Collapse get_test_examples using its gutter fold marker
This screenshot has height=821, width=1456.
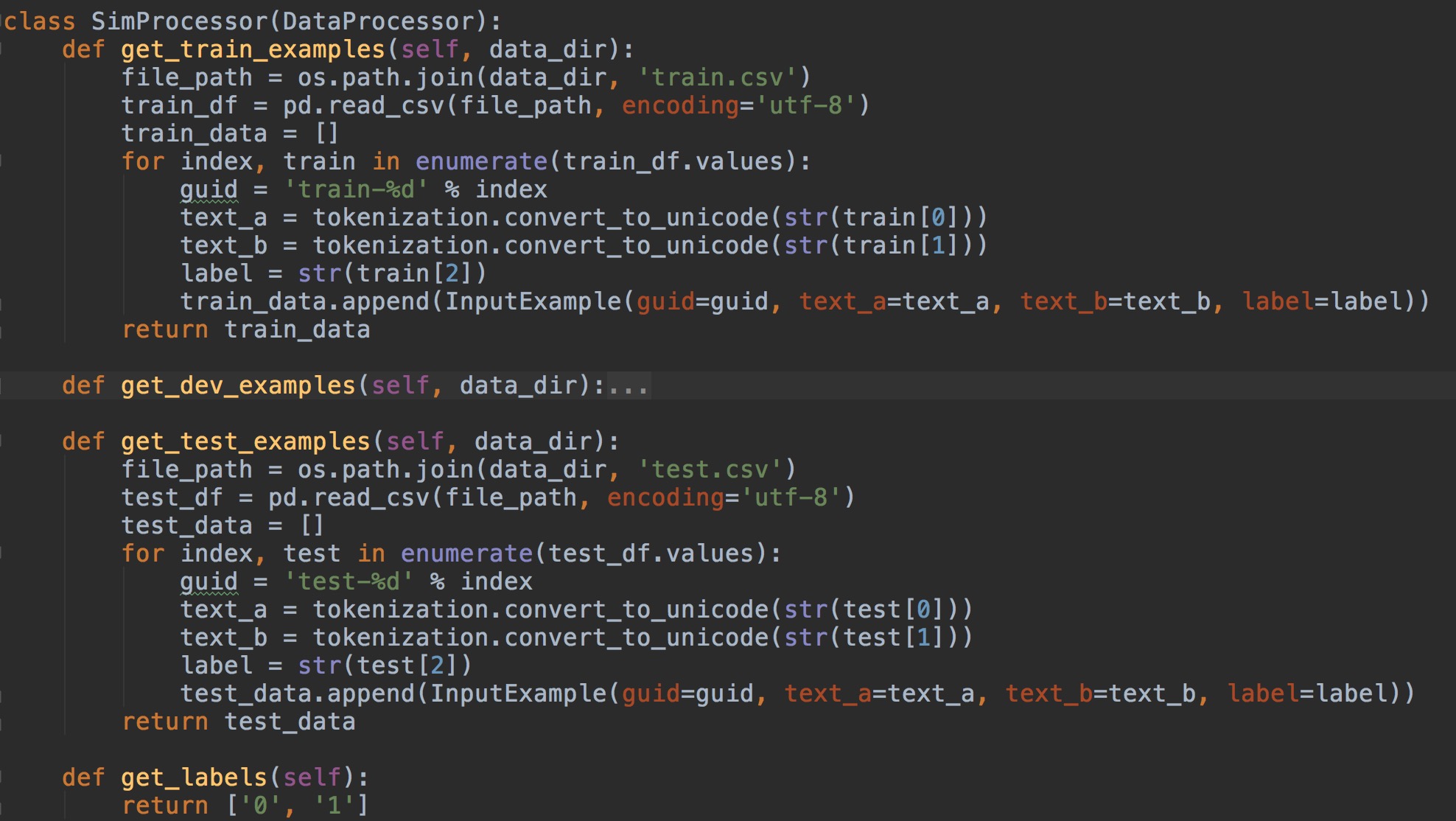2,441
